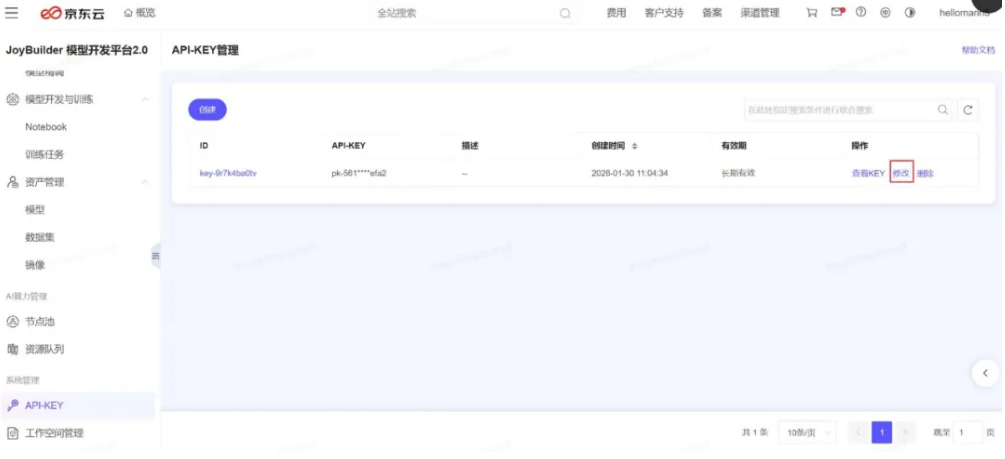Click the help question mark icon

(861, 13)
